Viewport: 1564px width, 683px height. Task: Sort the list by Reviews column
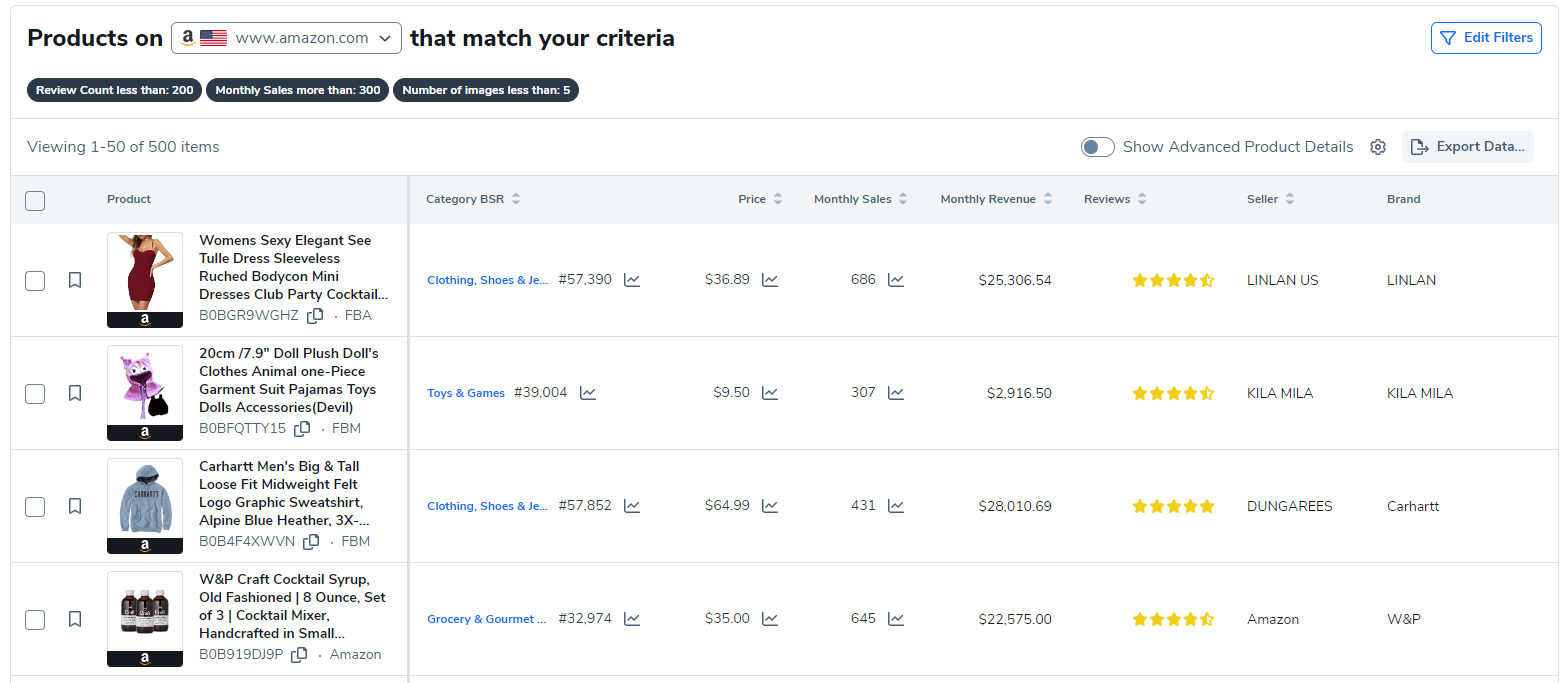coord(1114,199)
